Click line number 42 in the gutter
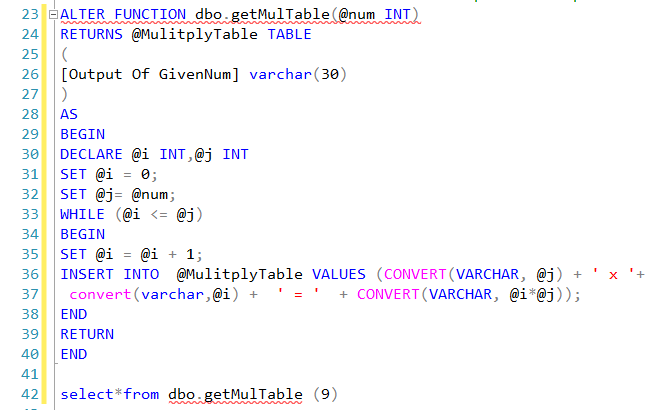The image size is (653, 410). pos(30,394)
